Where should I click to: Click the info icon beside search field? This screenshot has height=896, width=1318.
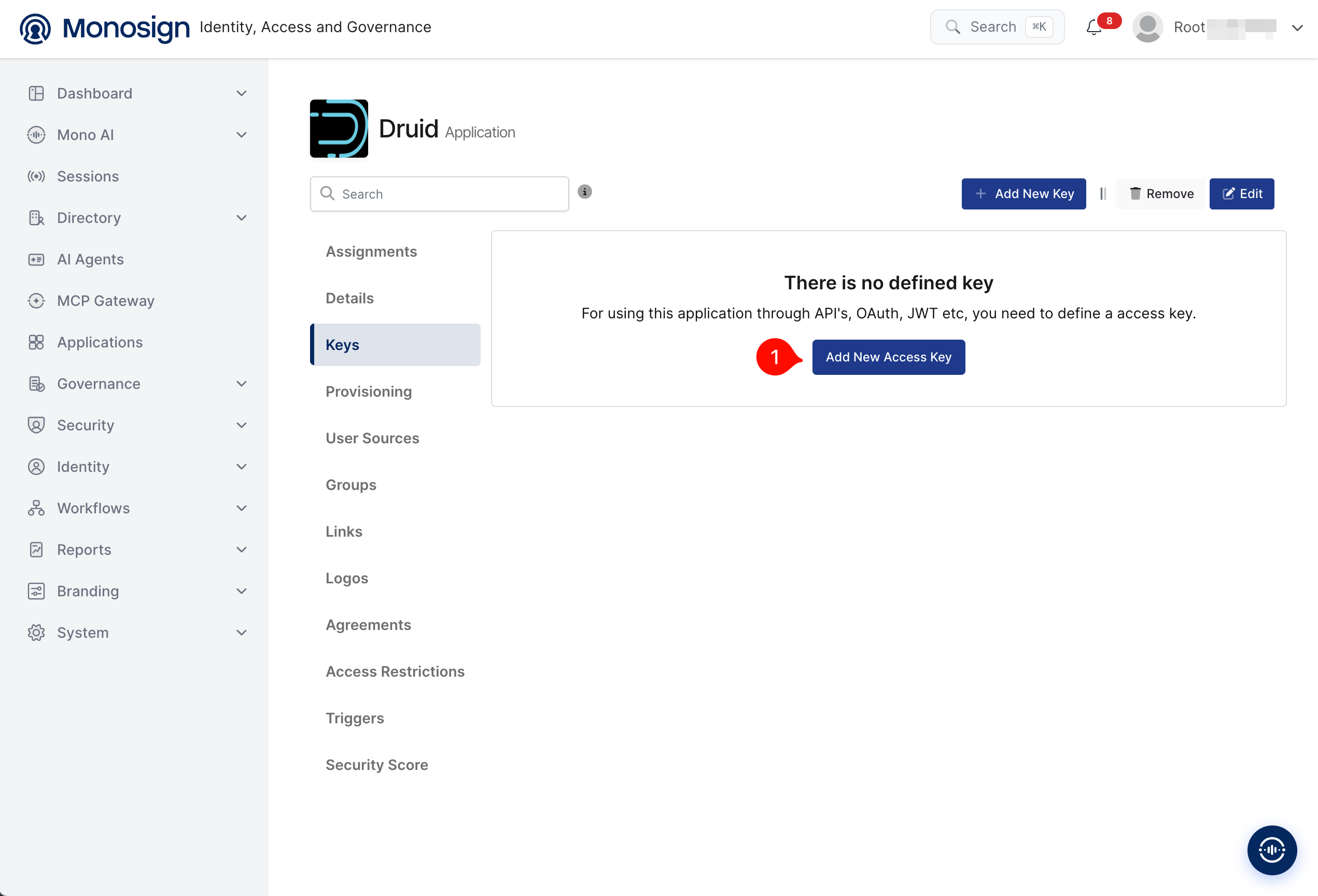pyautogui.click(x=585, y=192)
